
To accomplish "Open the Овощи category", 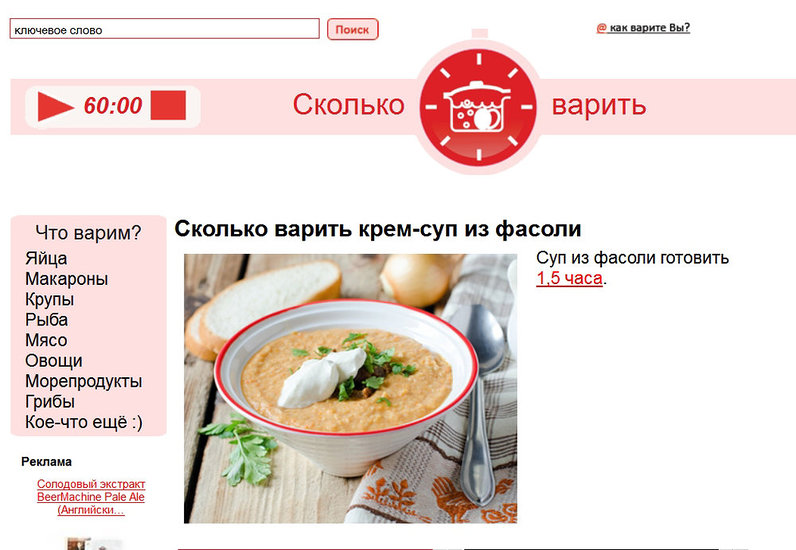I will [54, 361].
